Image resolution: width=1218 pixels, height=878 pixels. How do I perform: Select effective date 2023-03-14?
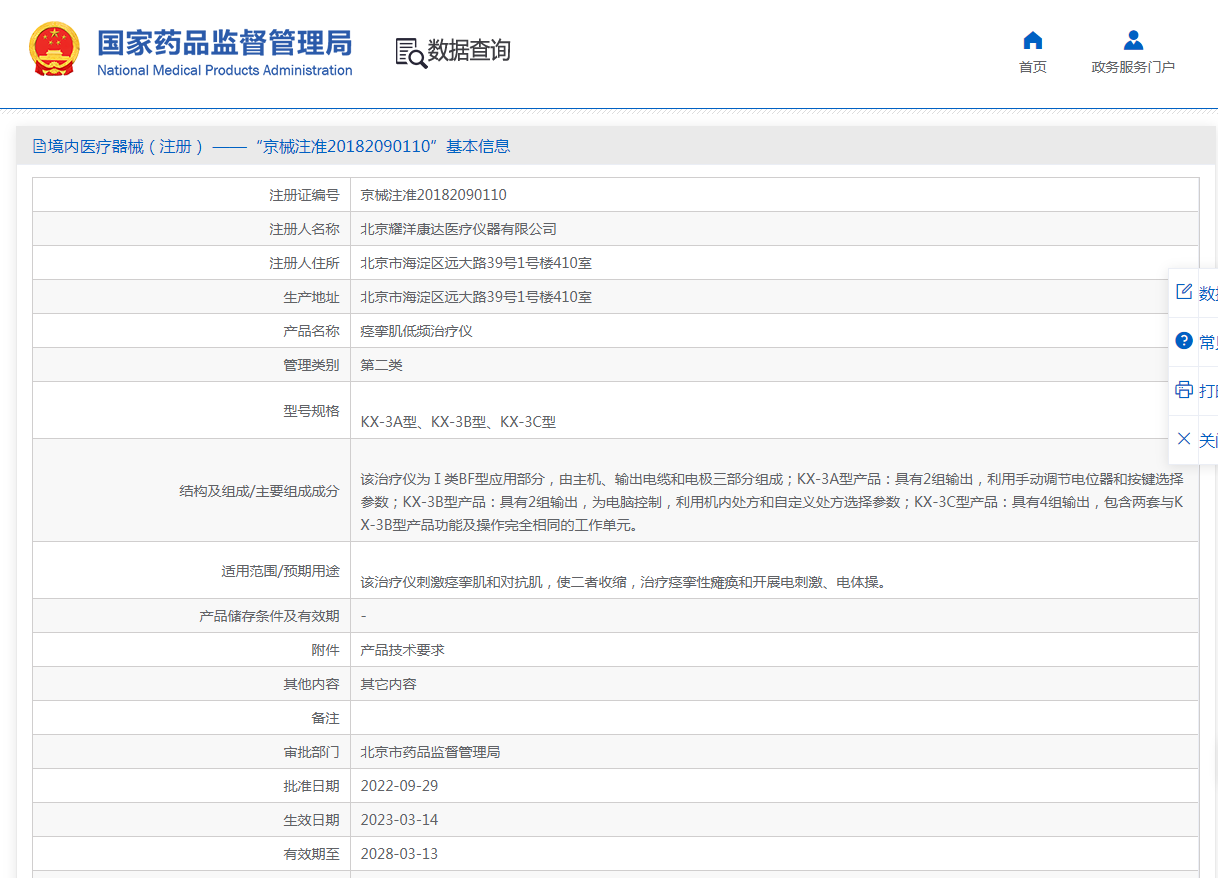pos(400,820)
